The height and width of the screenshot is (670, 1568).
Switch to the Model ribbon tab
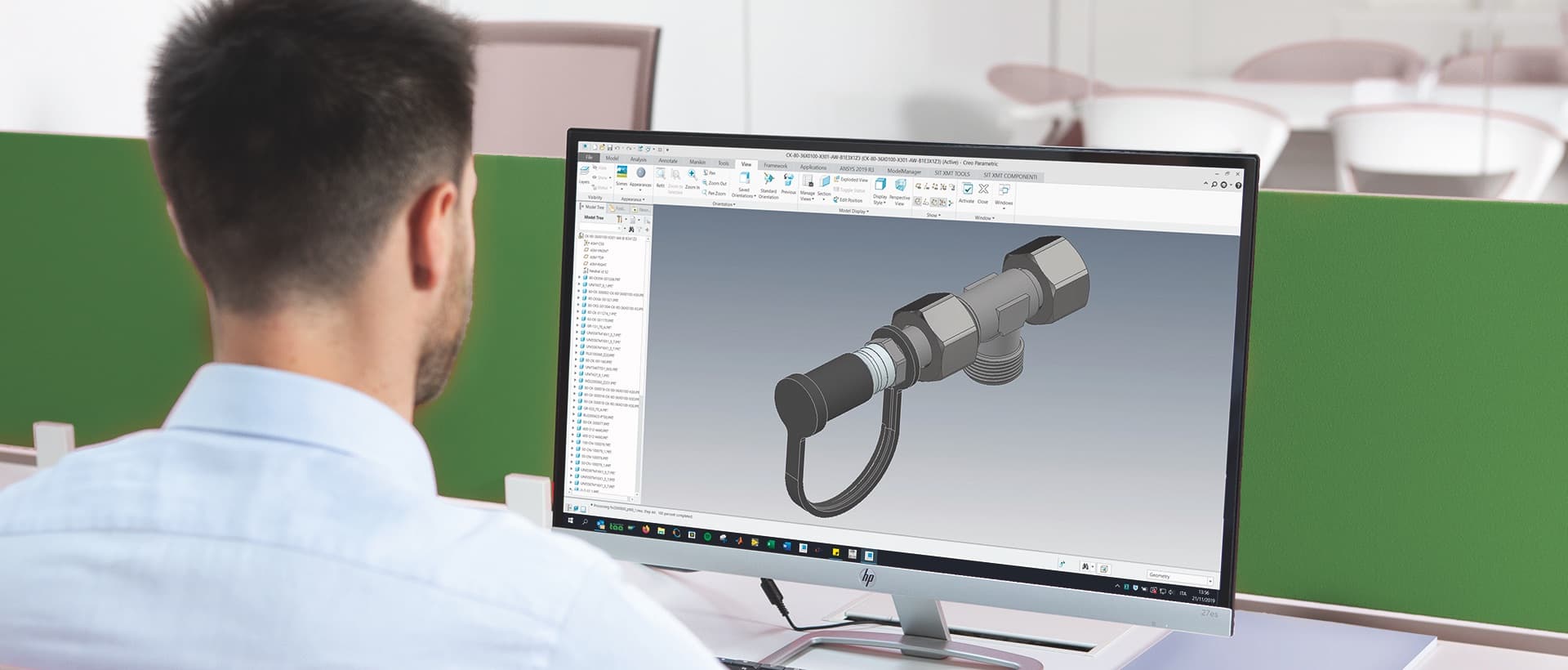coord(612,158)
